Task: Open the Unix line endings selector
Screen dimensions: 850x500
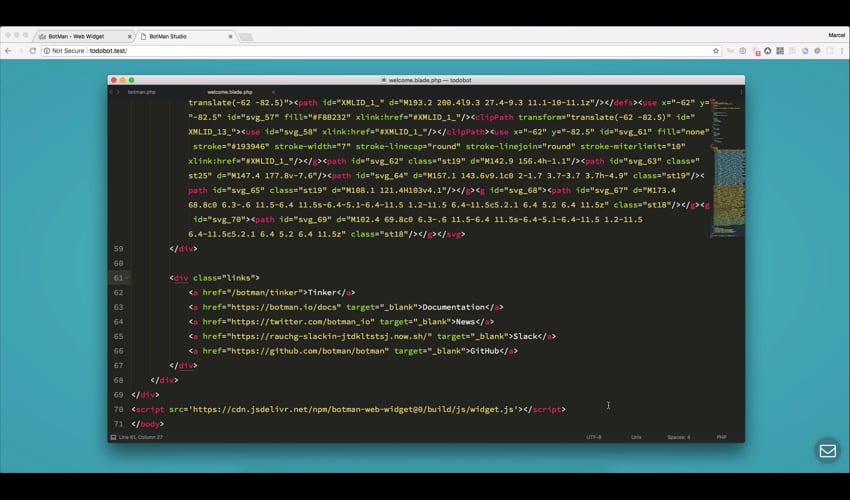Action: [636, 437]
